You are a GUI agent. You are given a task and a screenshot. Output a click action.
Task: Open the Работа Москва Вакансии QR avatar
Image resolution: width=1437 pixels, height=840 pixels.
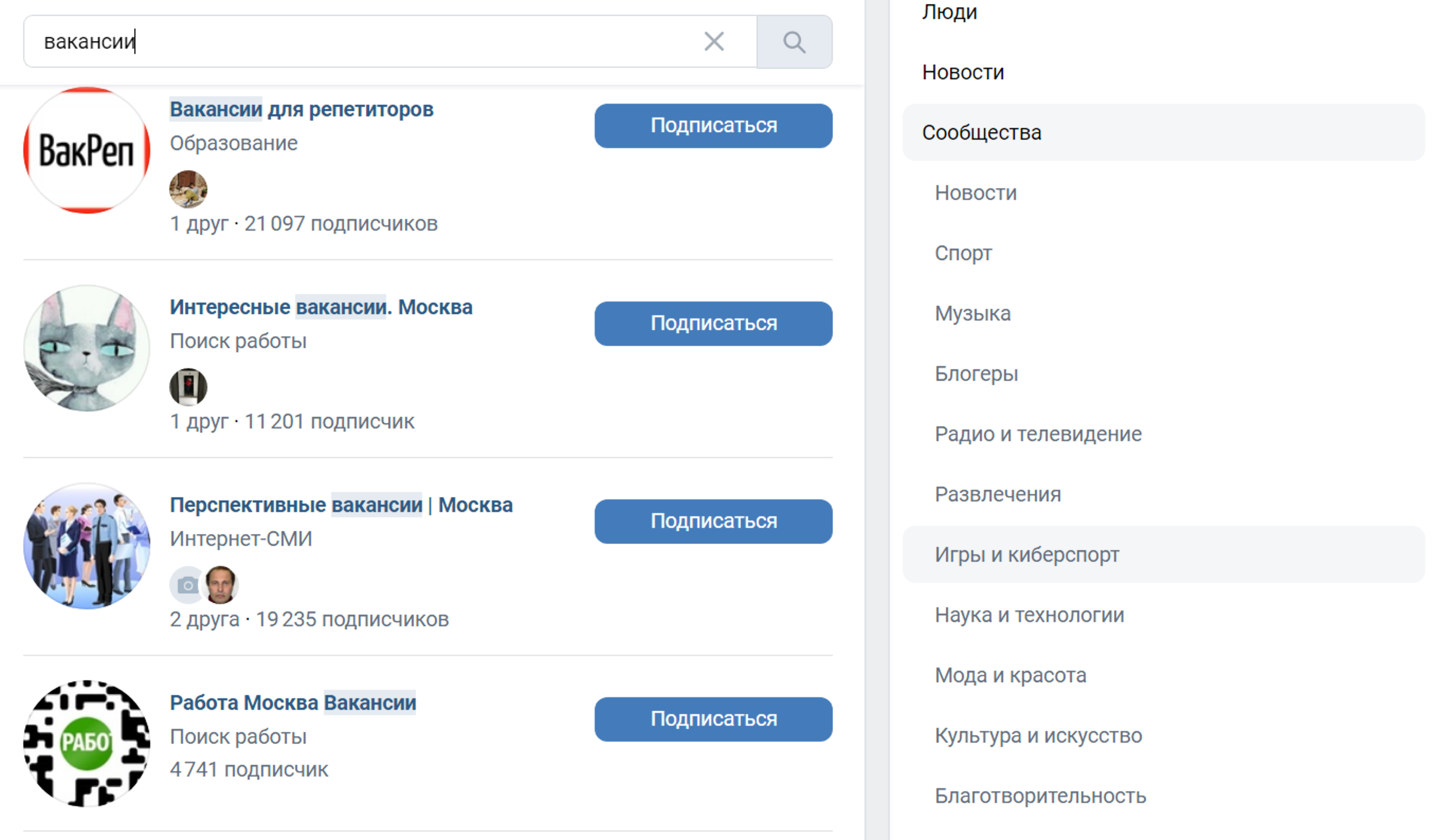tap(87, 744)
